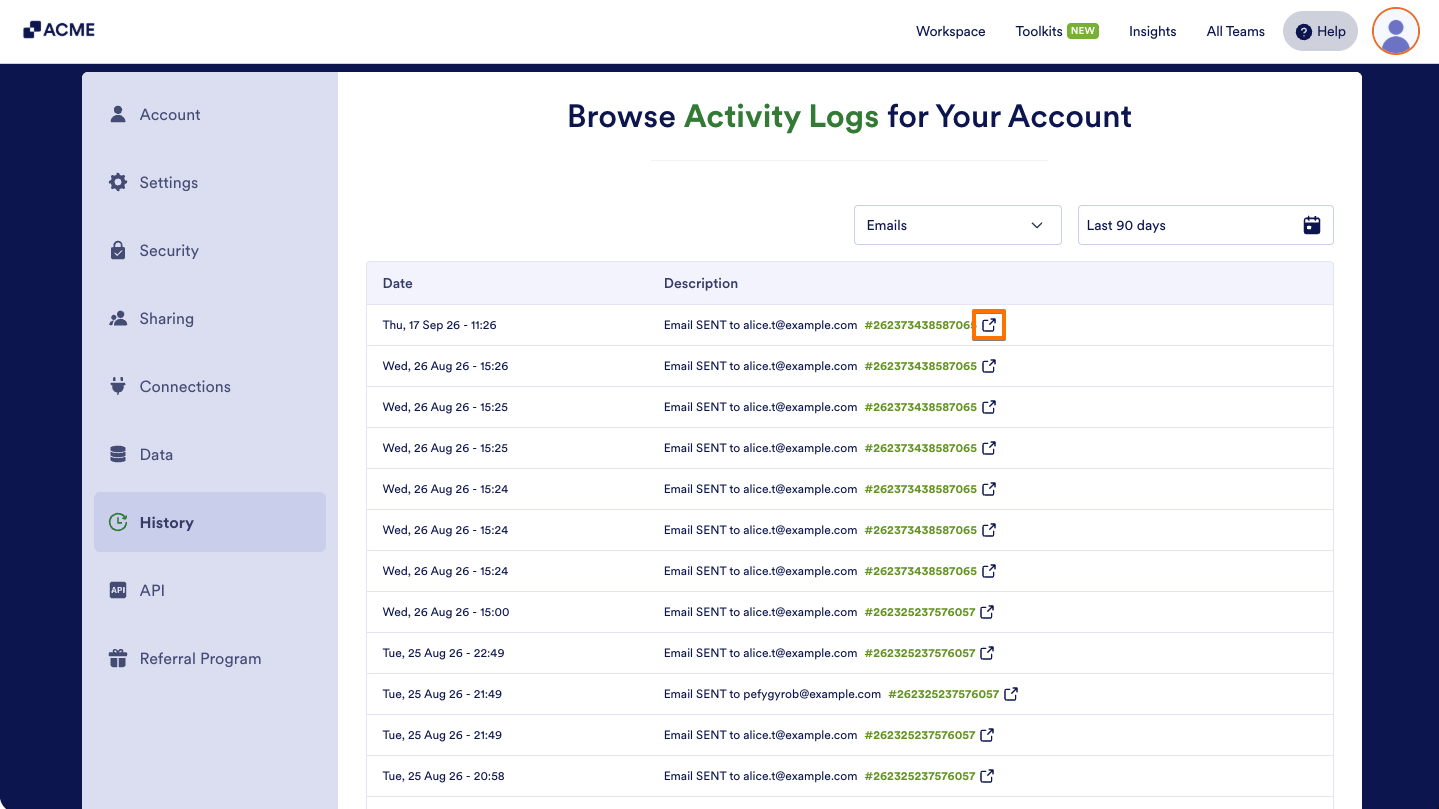
Task: Click the calendar icon in date range
Action: (x=1312, y=225)
